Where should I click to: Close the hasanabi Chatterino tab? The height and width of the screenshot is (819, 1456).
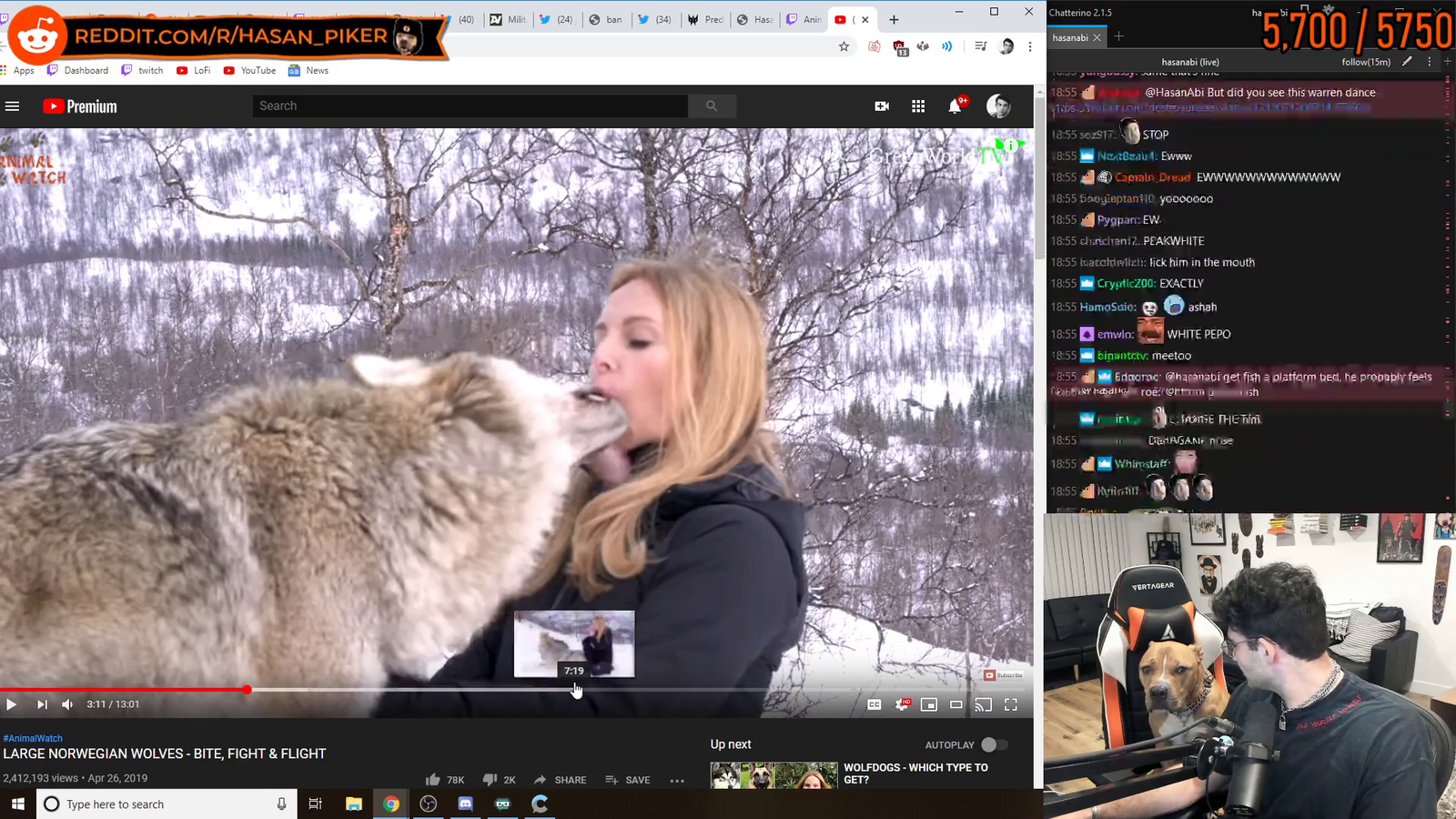(1097, 37)
